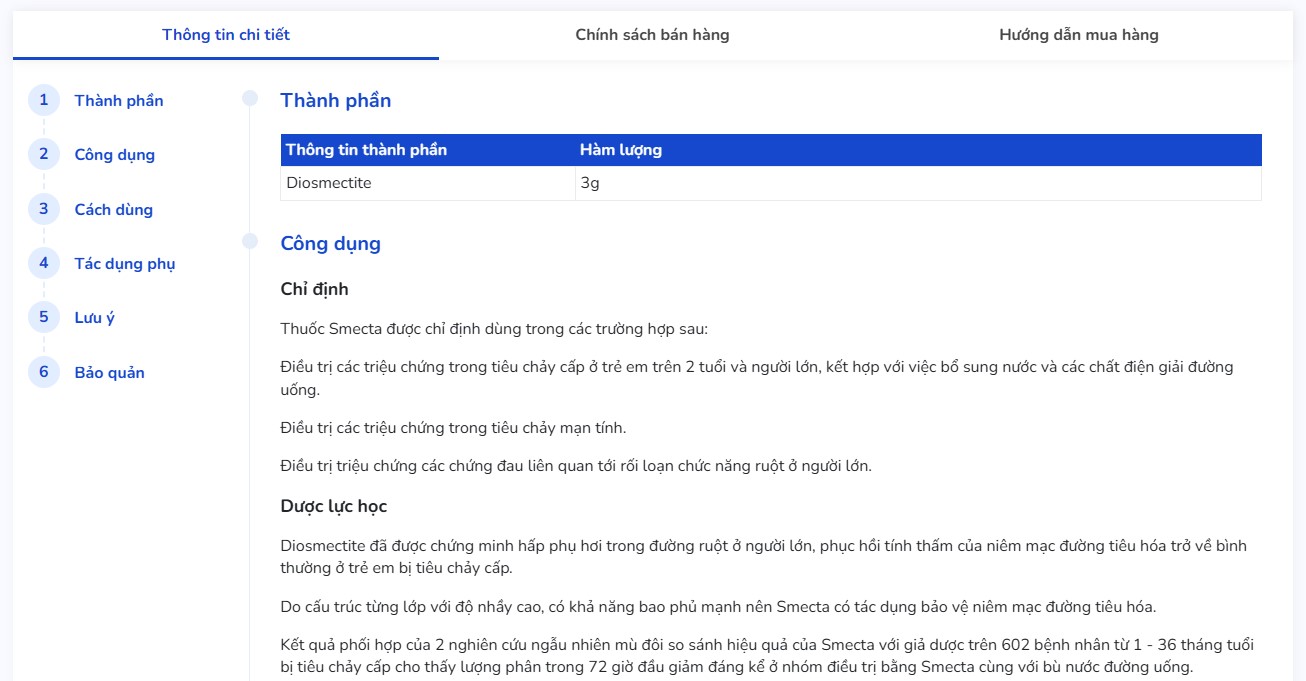This screenshot has width=1306, height=681.
Task: Click the Dược lực học subheading
Action: point(334,507)
